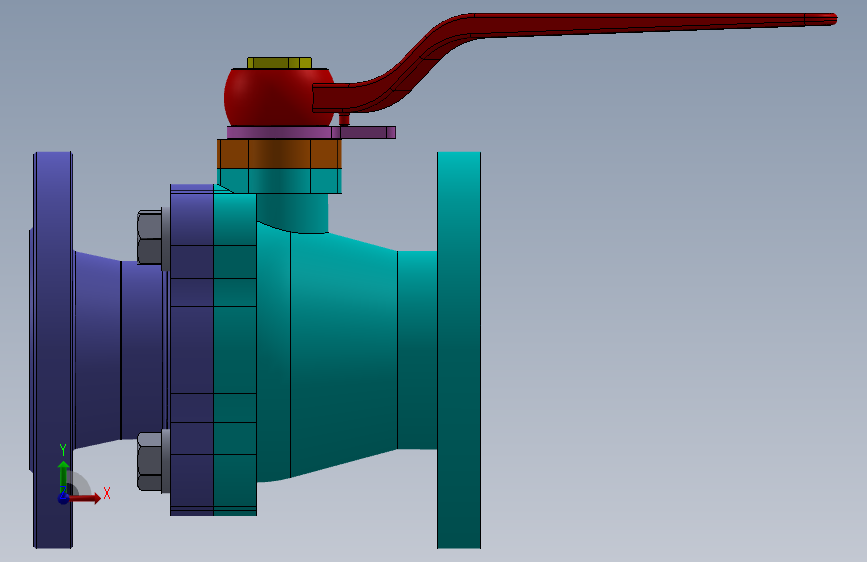Select the blue bolted end cap flange

192,350
